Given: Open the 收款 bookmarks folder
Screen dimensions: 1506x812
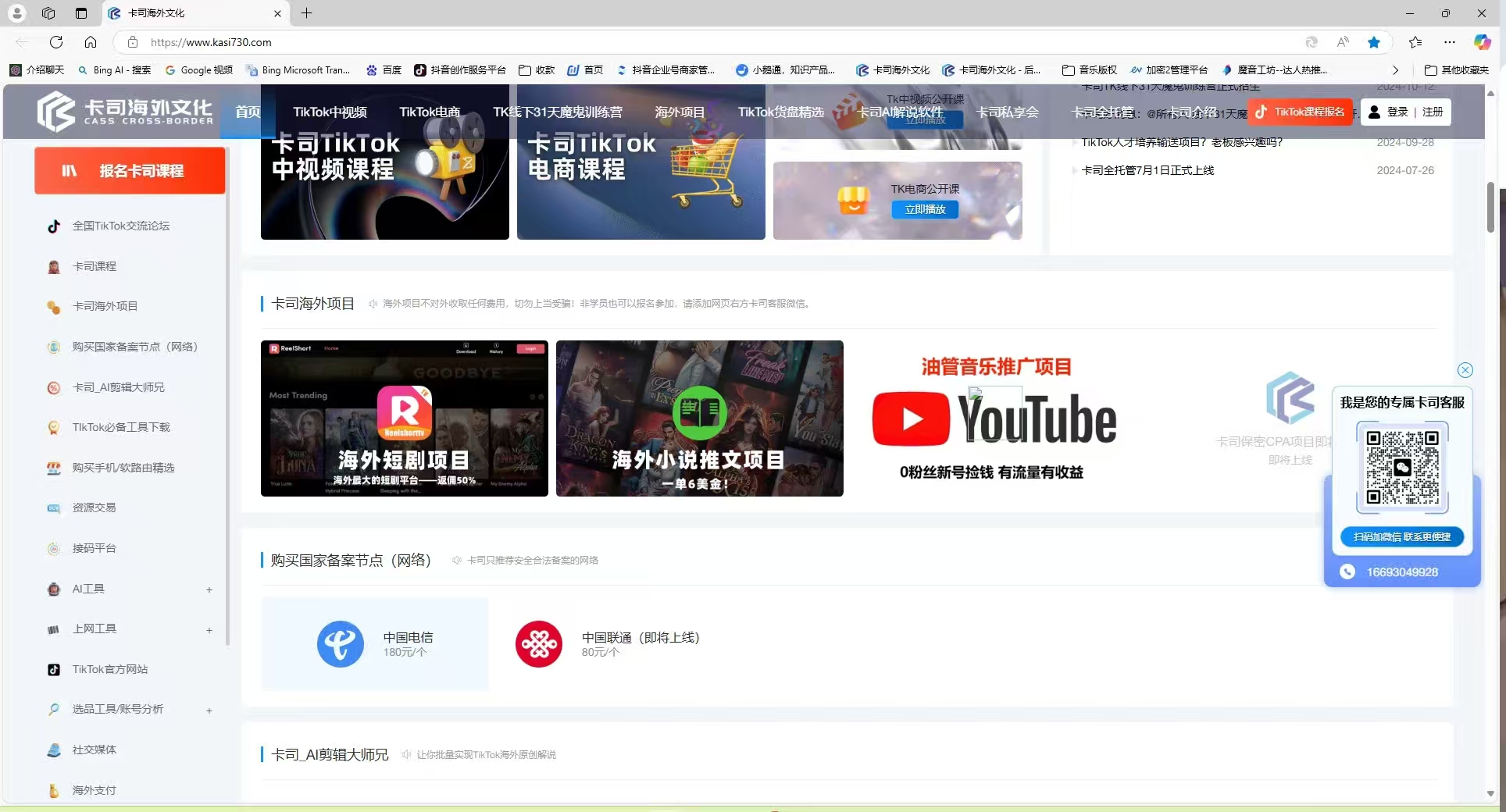Looking at the screenshot, I should (537, 70).
